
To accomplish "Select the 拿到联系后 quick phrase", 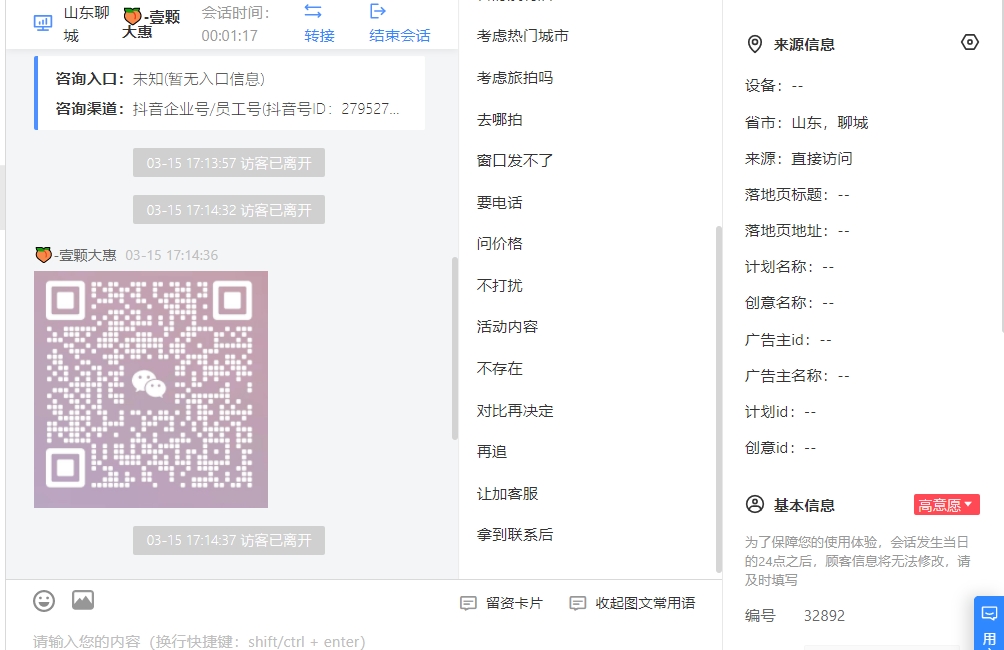I will pos(515,535).
